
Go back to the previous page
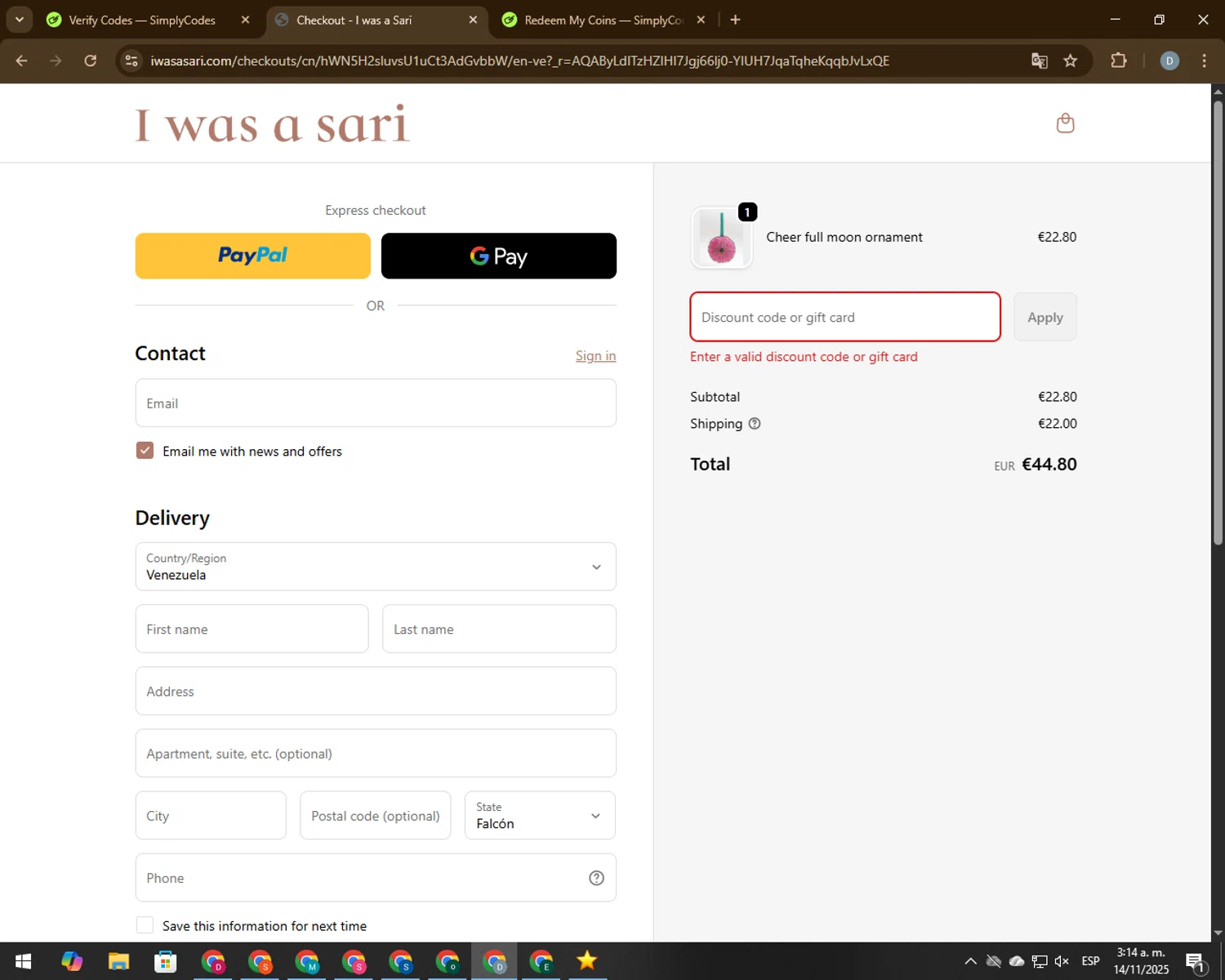(x=22, y=61)
